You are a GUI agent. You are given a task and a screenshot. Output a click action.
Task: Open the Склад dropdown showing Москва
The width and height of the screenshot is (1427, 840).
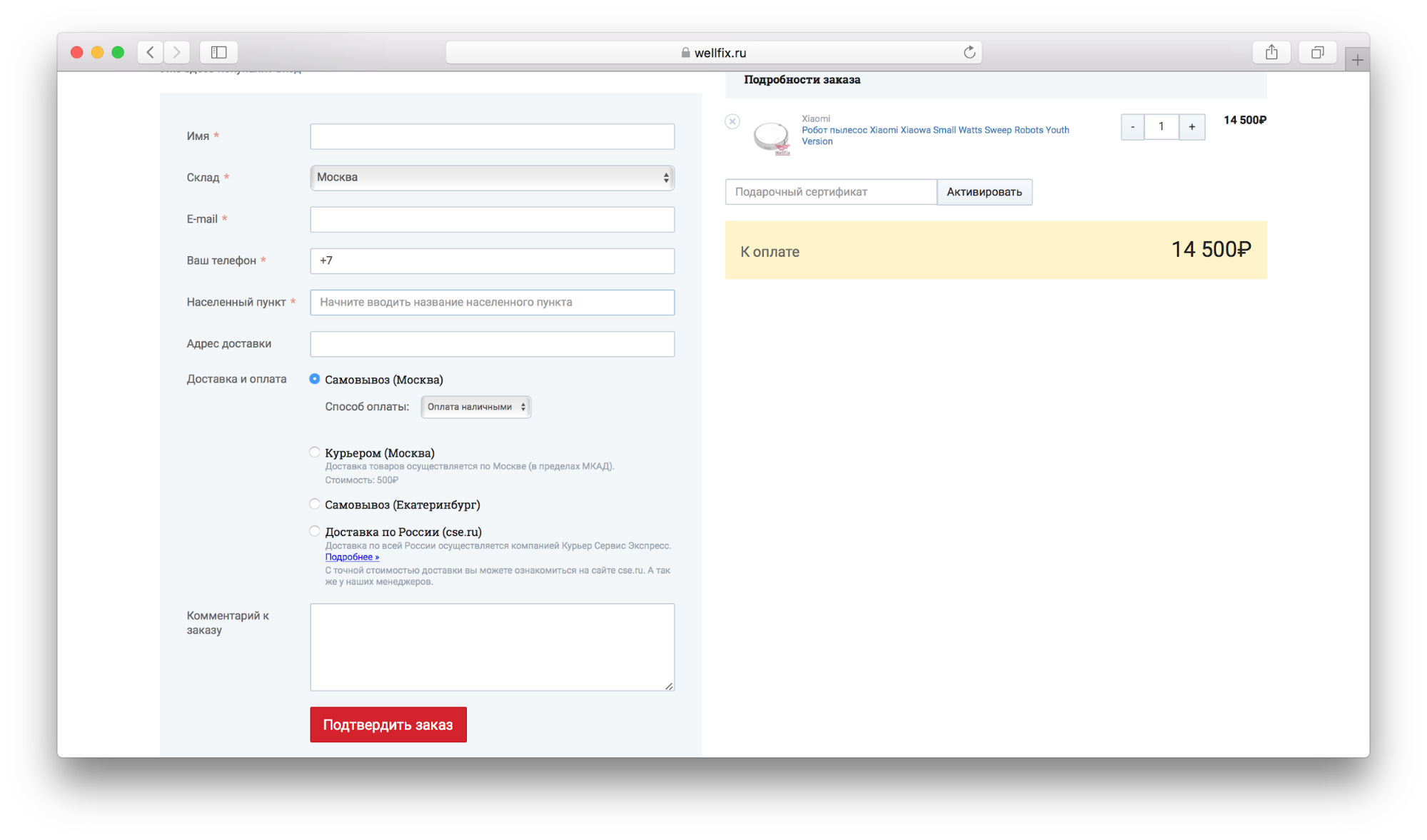492,178
